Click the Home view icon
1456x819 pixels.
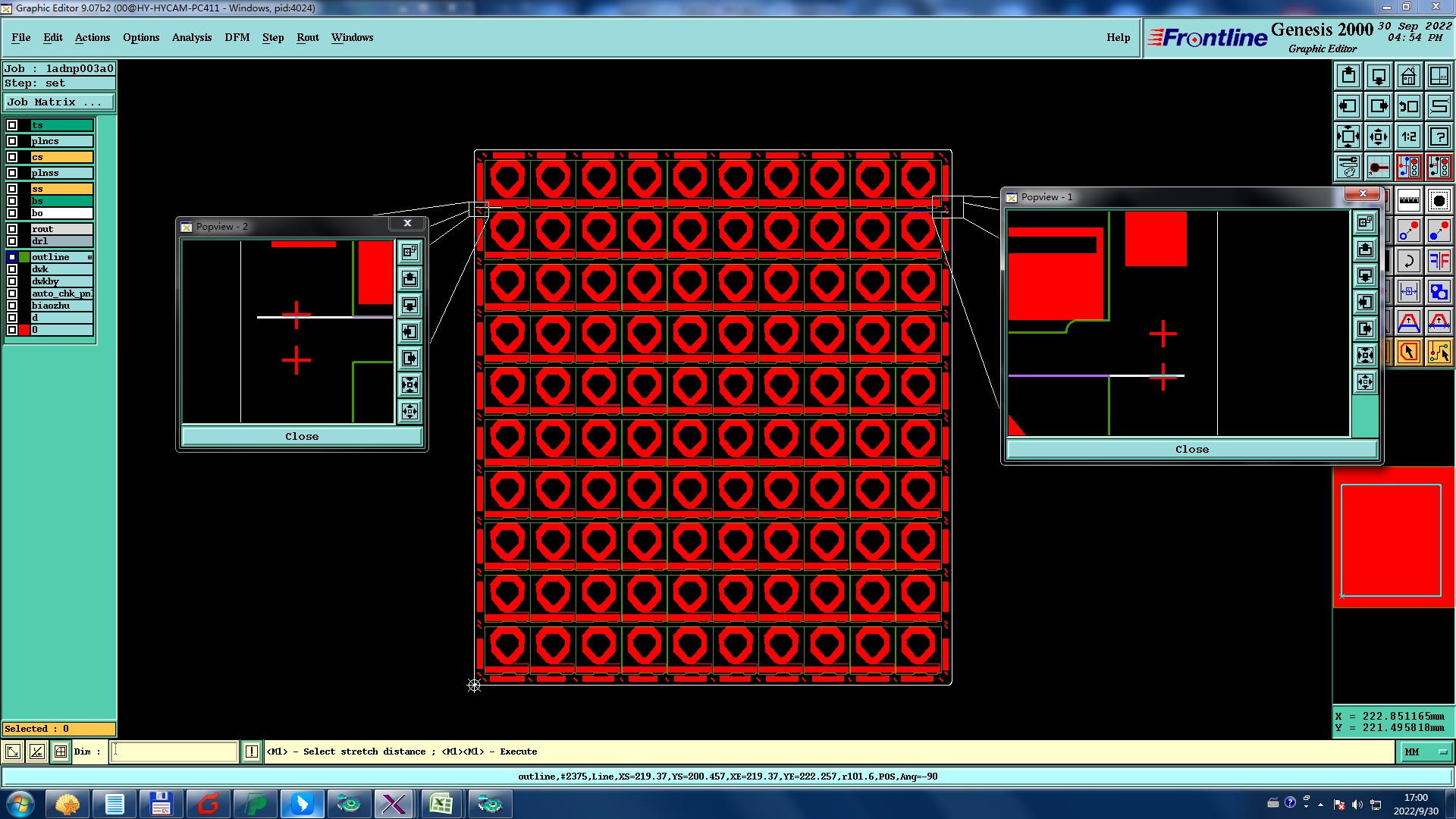coord(1408,76)
